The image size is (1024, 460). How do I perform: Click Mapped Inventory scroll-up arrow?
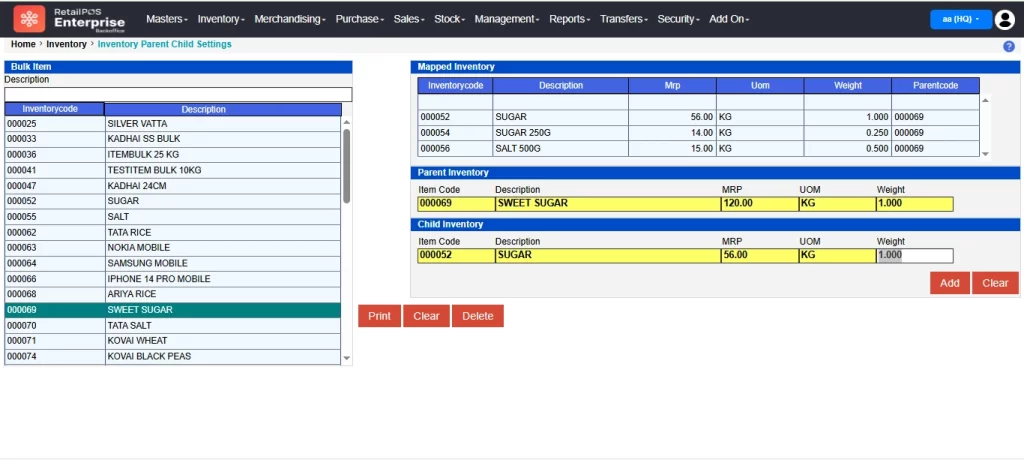pyautogui.click(x=985, y=100)
